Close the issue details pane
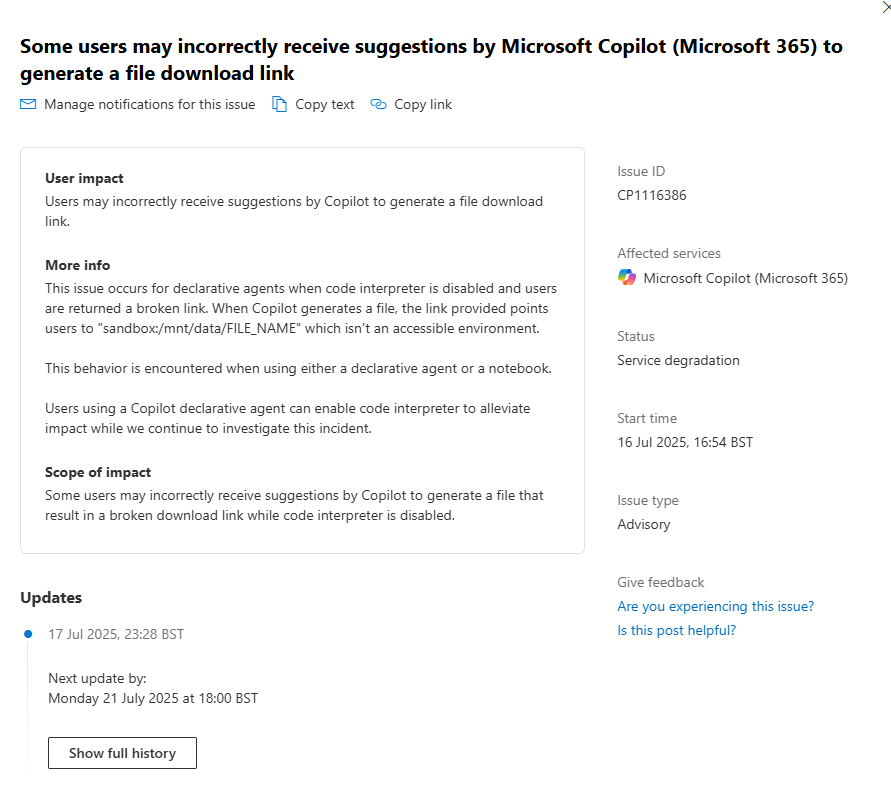This screenshot has height=796, width=891. tap(885, 7)
